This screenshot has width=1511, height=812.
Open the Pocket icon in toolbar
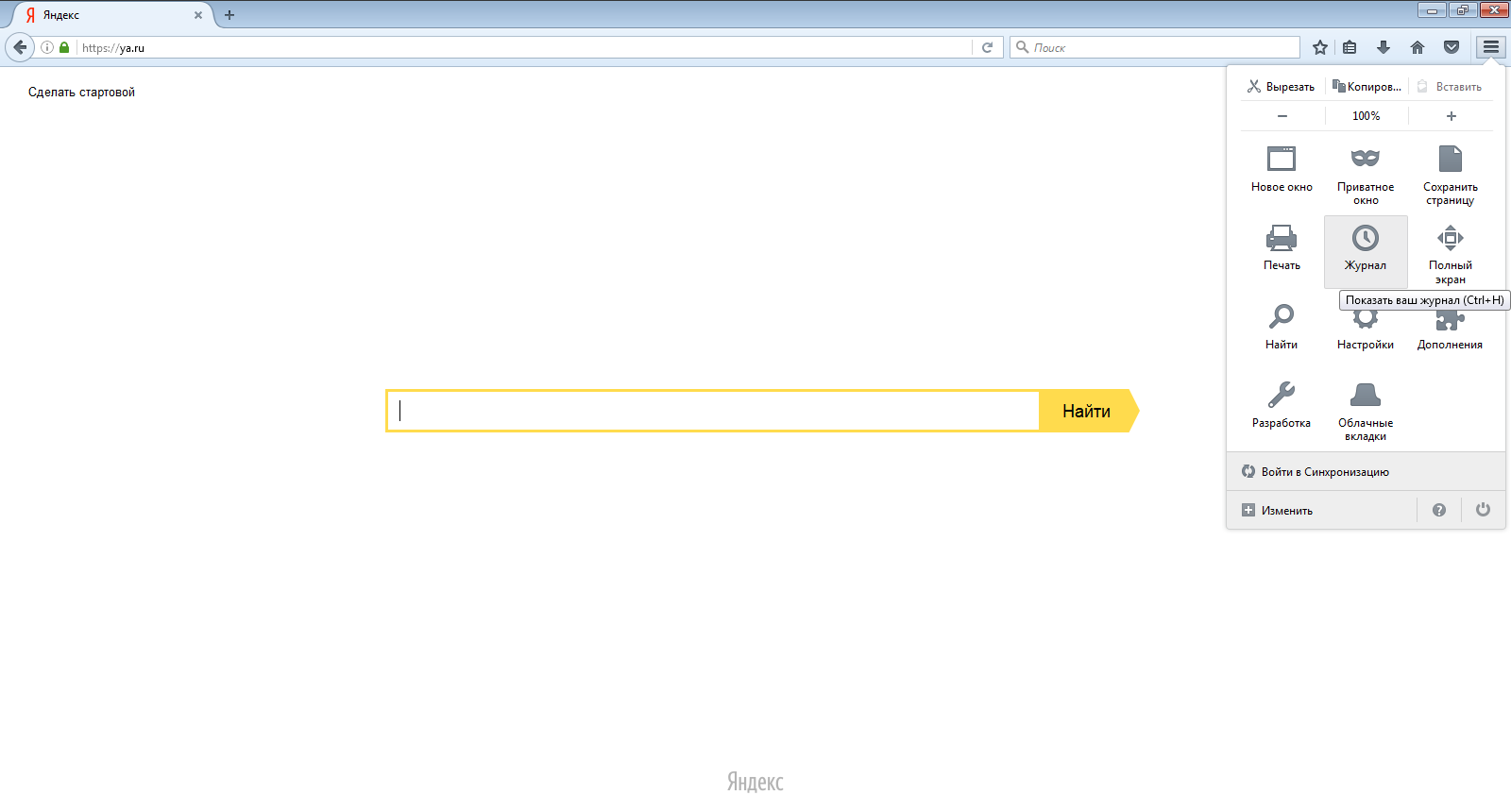click(x=1452, y=47)
